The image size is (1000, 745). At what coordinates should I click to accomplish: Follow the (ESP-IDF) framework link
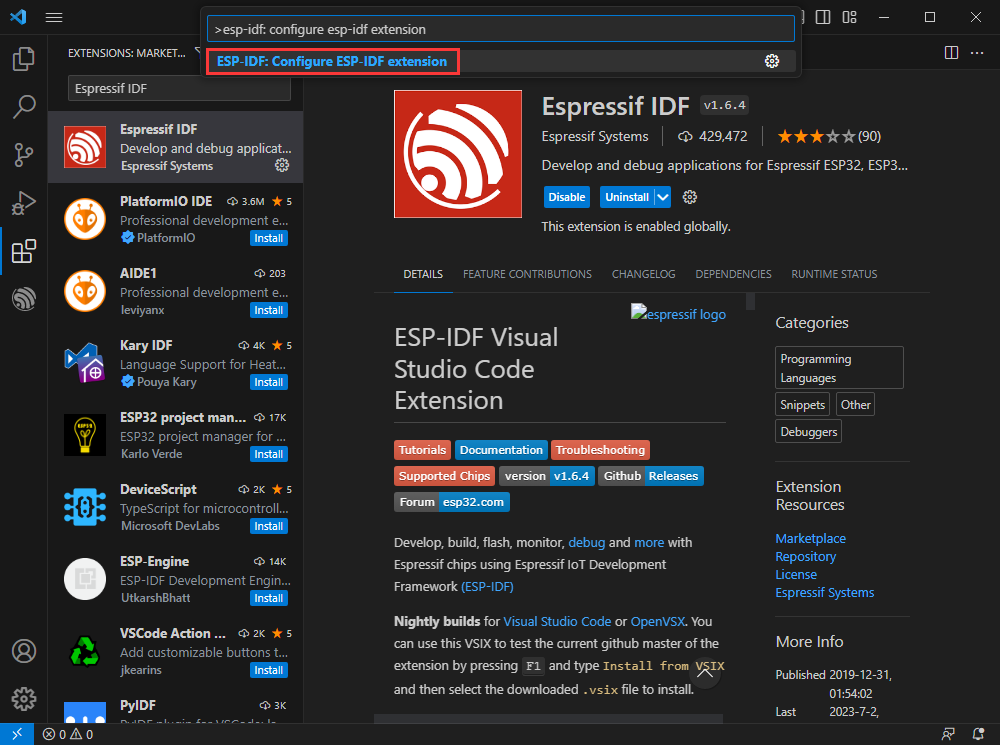(487, 586)
